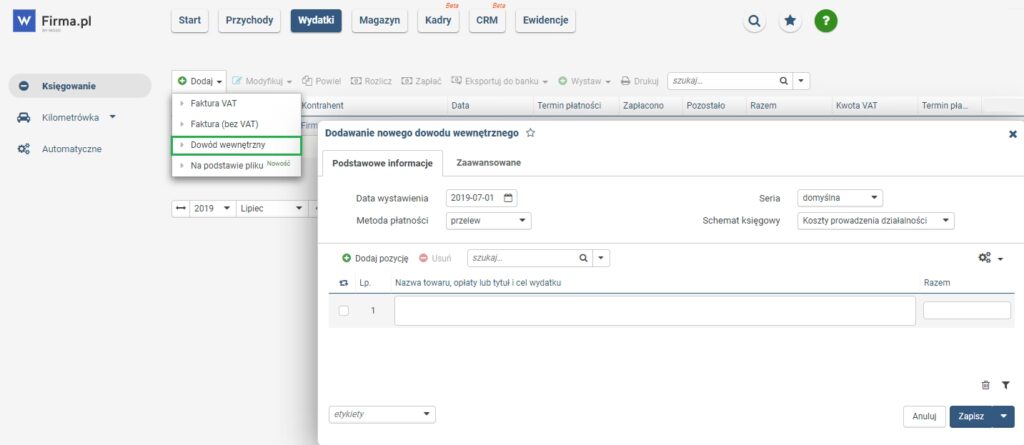Mark dialog as favorite with star
The height and width of the screenshot is (445, 1024).
[x=531, y=132]
